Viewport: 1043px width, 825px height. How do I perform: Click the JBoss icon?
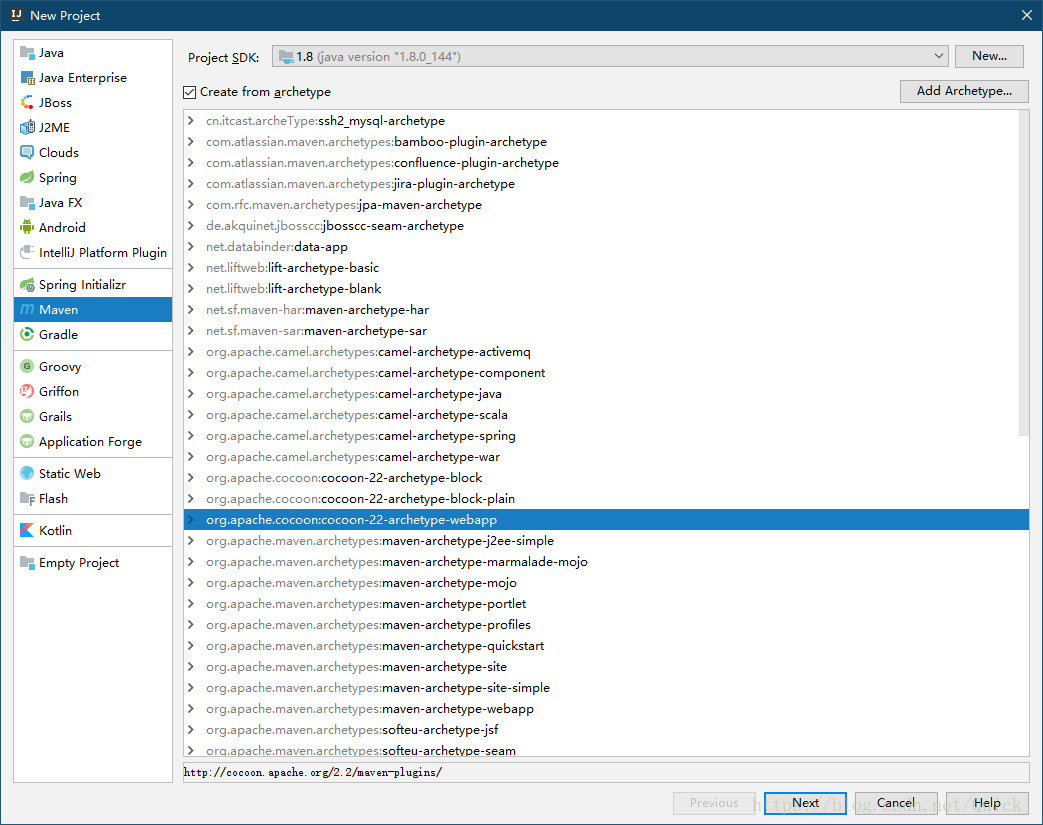[27, 102]
